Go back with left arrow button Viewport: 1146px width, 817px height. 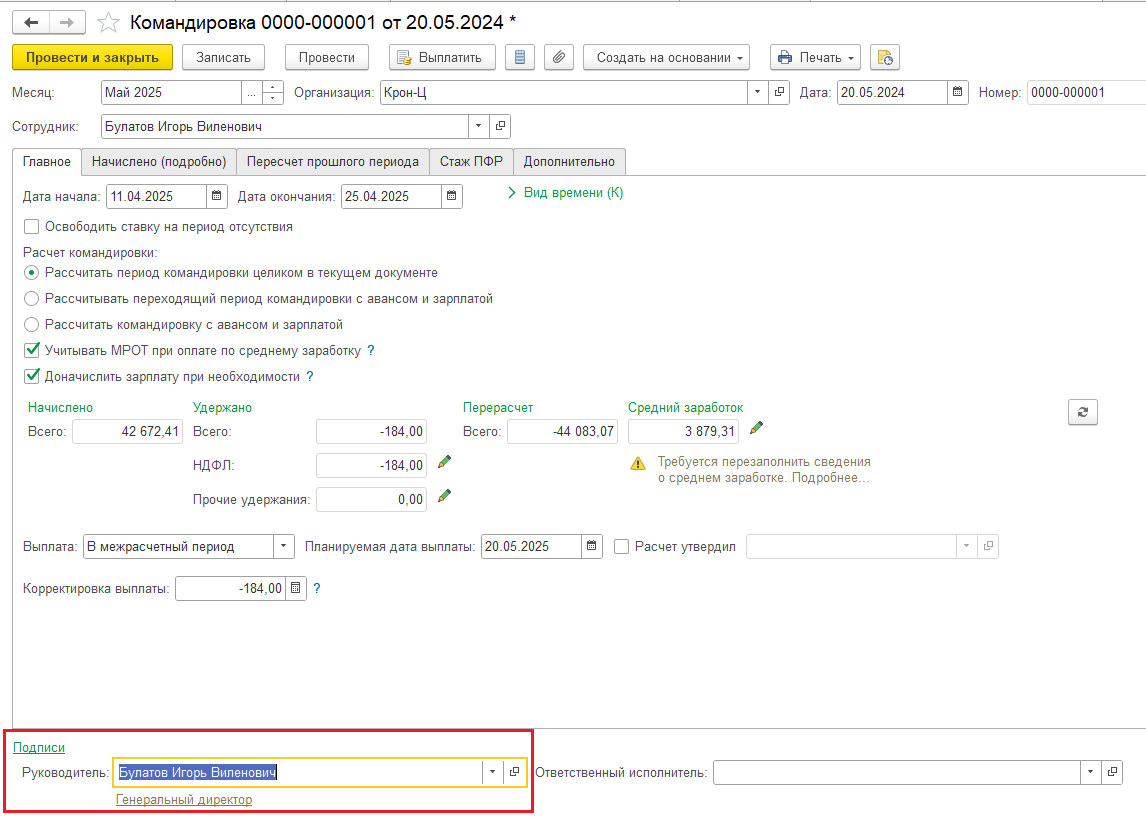coord(31,22)
